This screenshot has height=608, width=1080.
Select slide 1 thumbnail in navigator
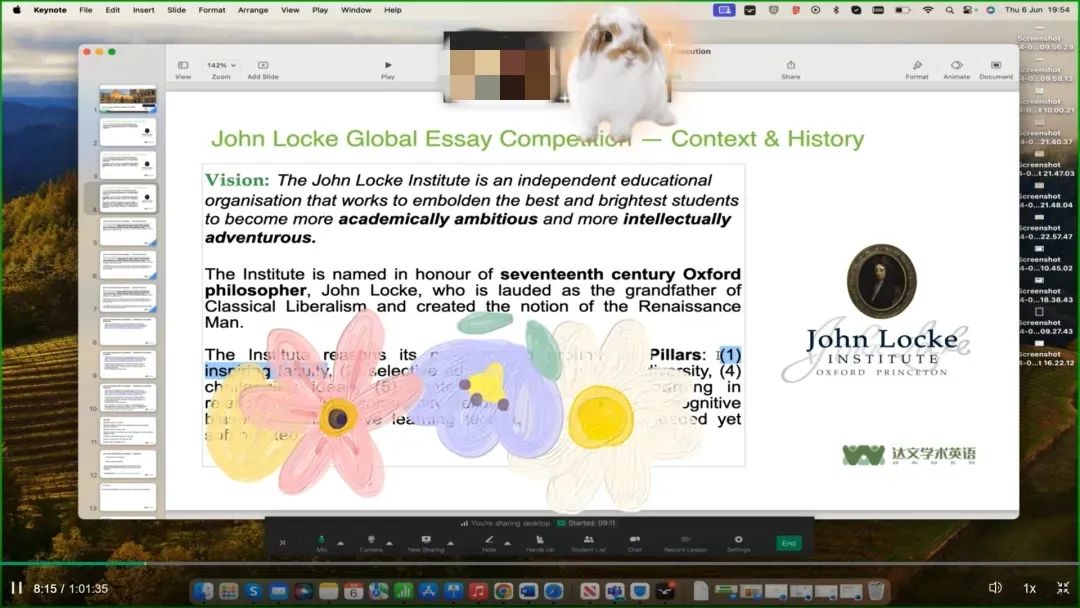128,98
